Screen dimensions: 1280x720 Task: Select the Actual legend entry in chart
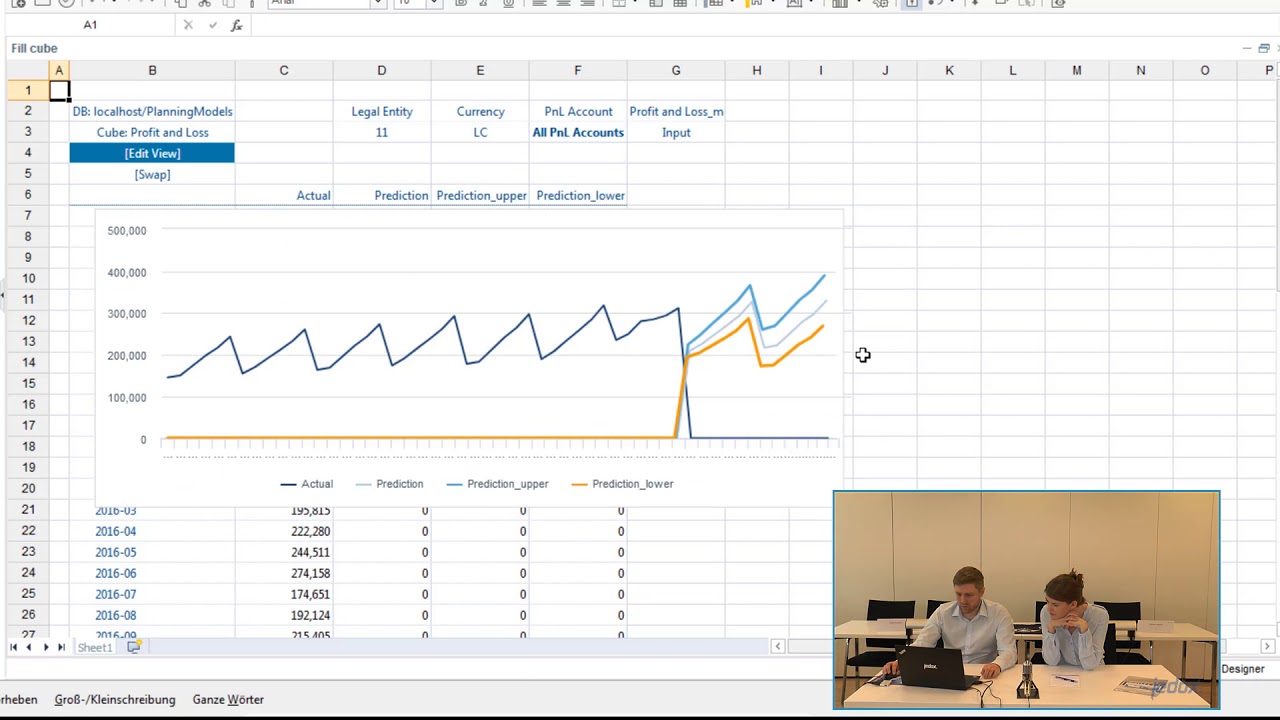click(x=307, y=484)
